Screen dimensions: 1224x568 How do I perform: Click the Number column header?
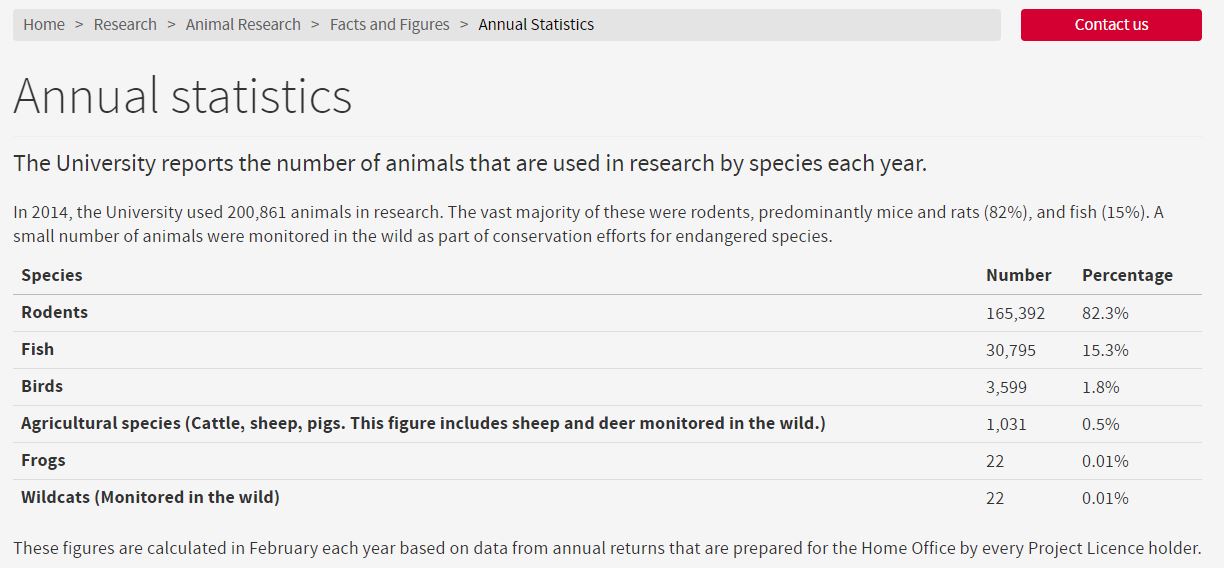click(x=1018, y=275)
